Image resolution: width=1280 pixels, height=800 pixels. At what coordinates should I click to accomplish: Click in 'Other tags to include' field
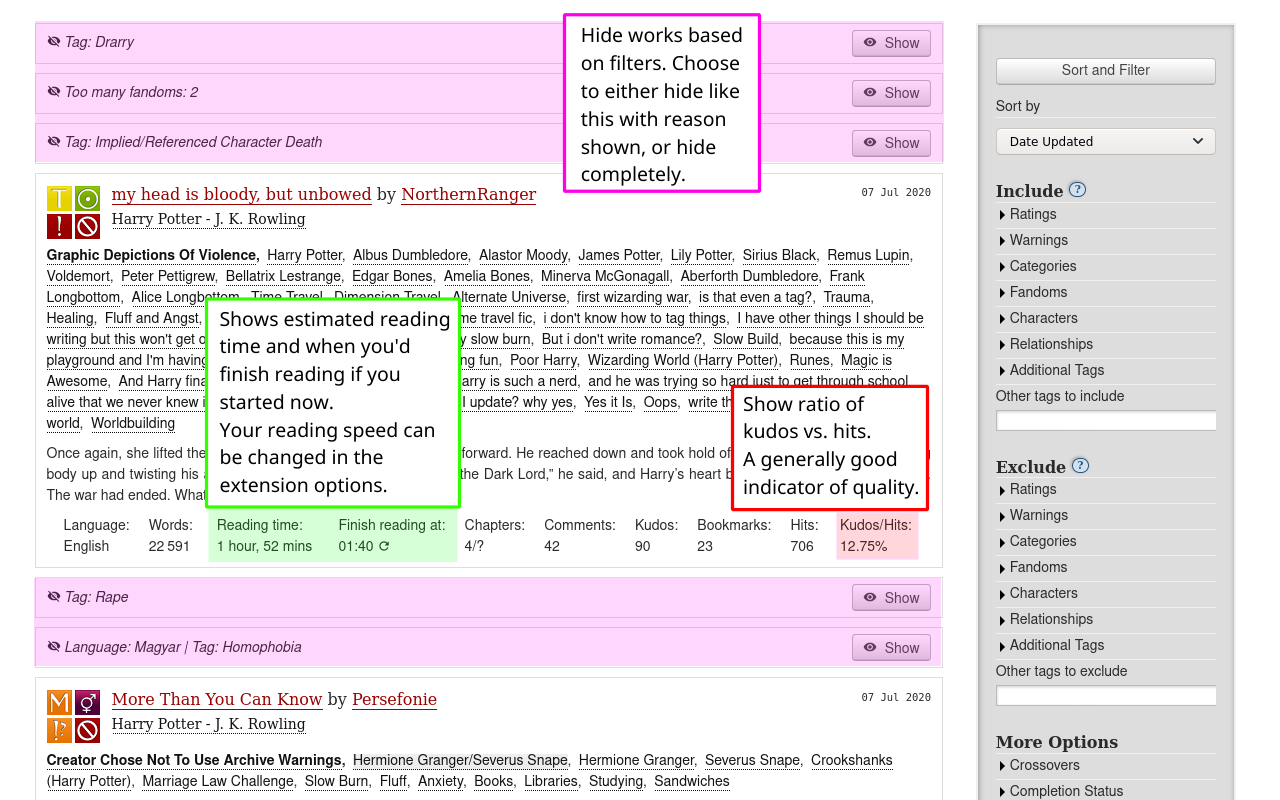[1106, 421]
